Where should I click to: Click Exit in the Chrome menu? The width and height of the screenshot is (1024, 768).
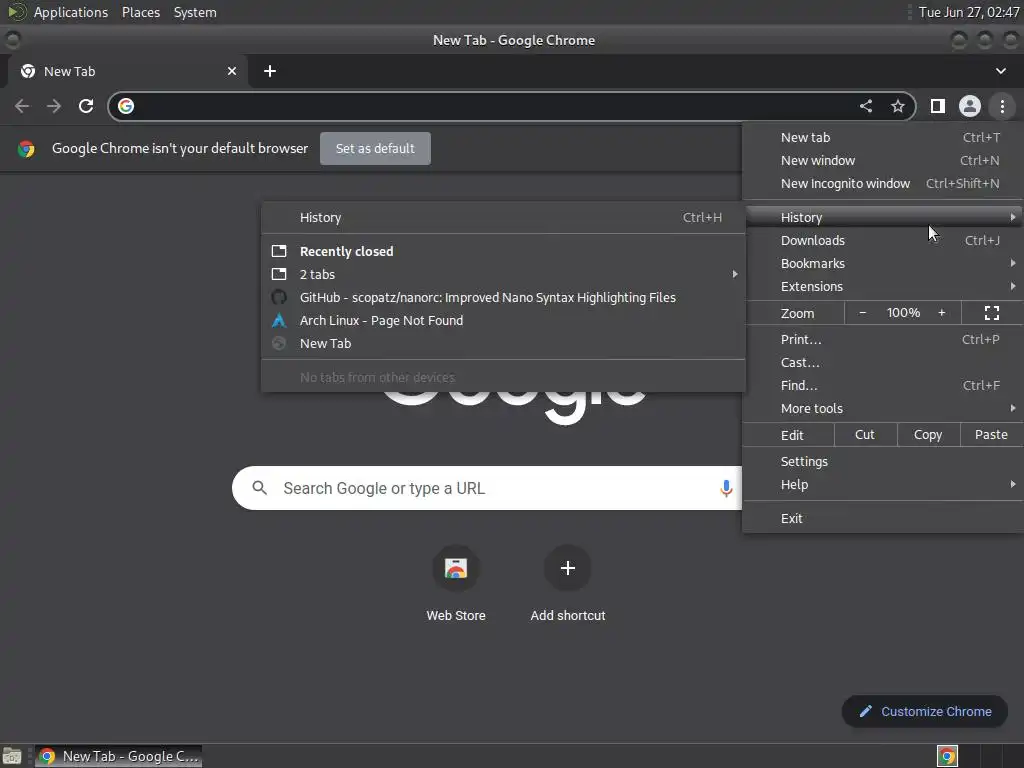point(883,519)
